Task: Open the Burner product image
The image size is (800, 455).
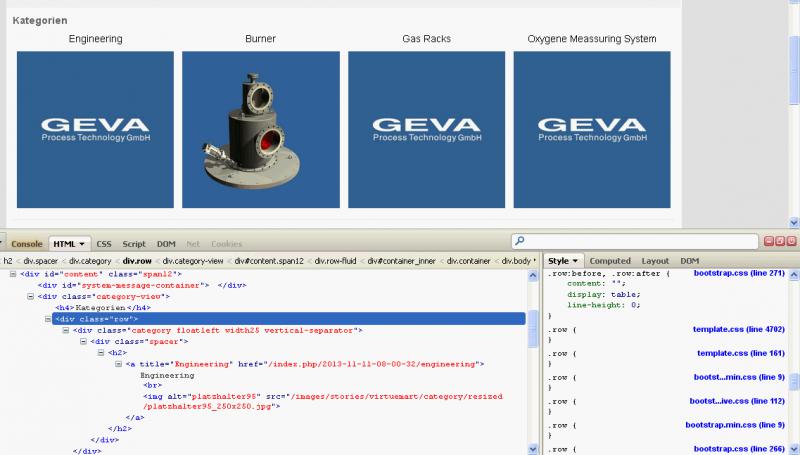Action: [260, 130]
